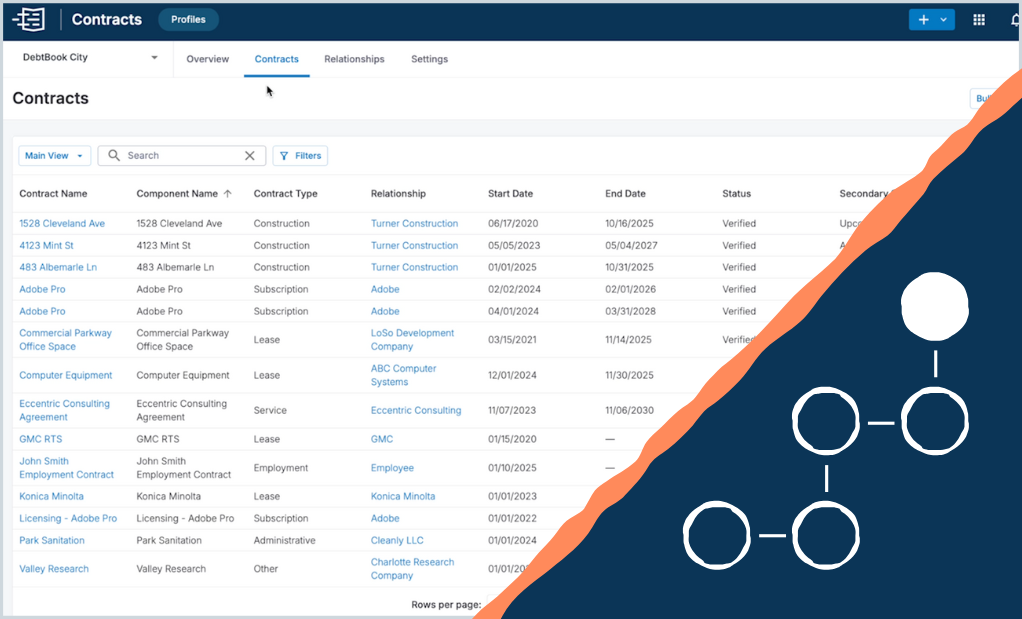Image resolution: width=1022 pixels, height=619 pixels.
Task: Expand the DebtBook City dropdown
Action: (154, 58)
